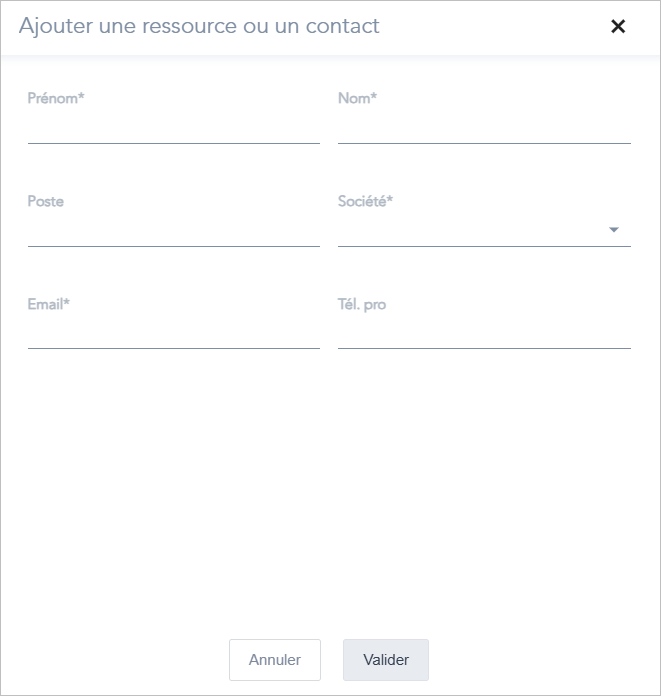661x696 pixels.
Task: Click the underline beneath the Email field
Action: (x=174, y=348)
